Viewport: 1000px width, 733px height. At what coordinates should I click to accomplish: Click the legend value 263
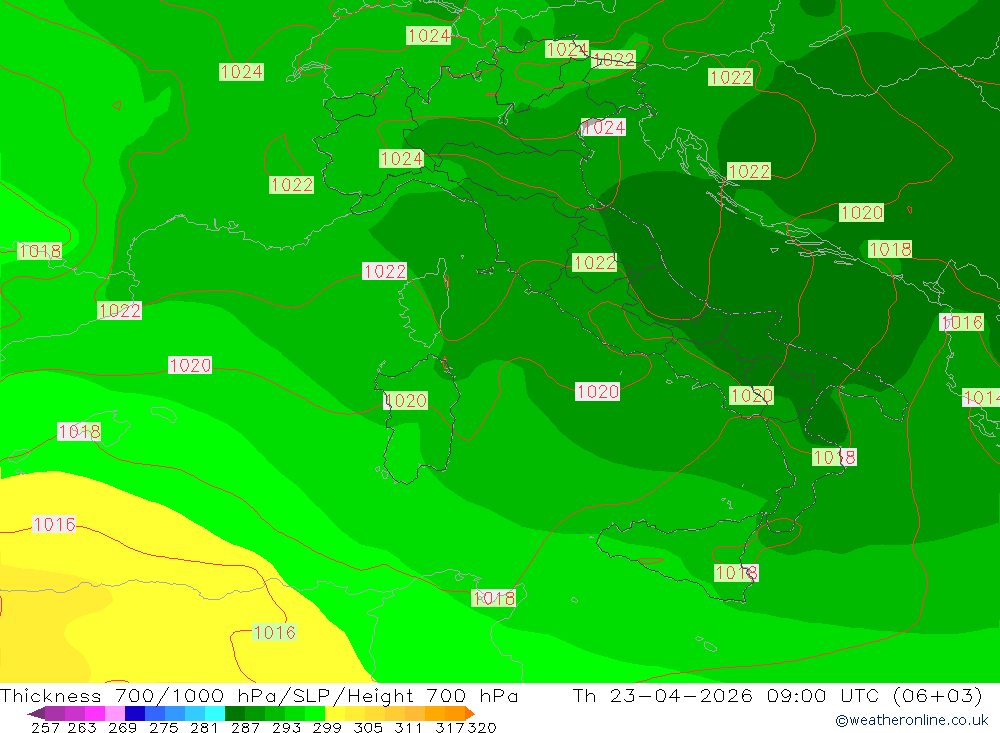(x=82, y=727)
